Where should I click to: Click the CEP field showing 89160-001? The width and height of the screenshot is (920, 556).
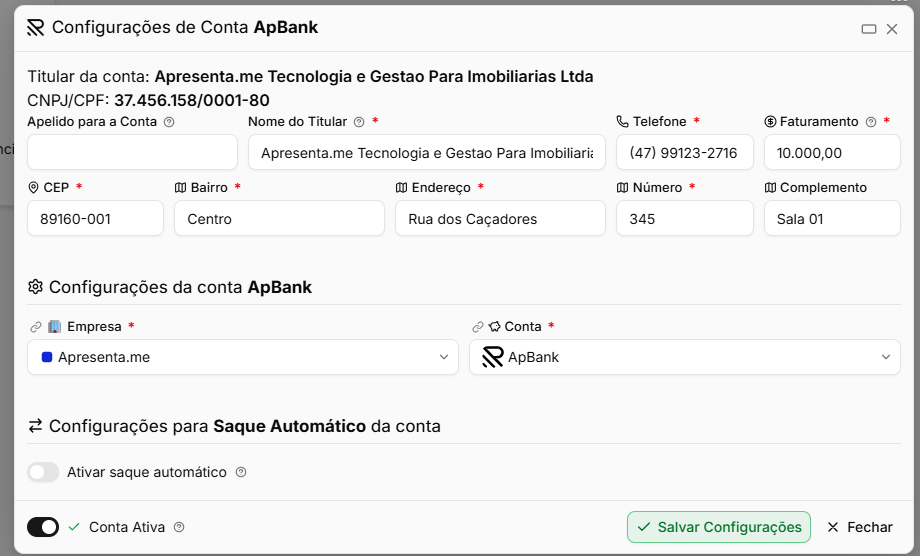click(96, 219)
